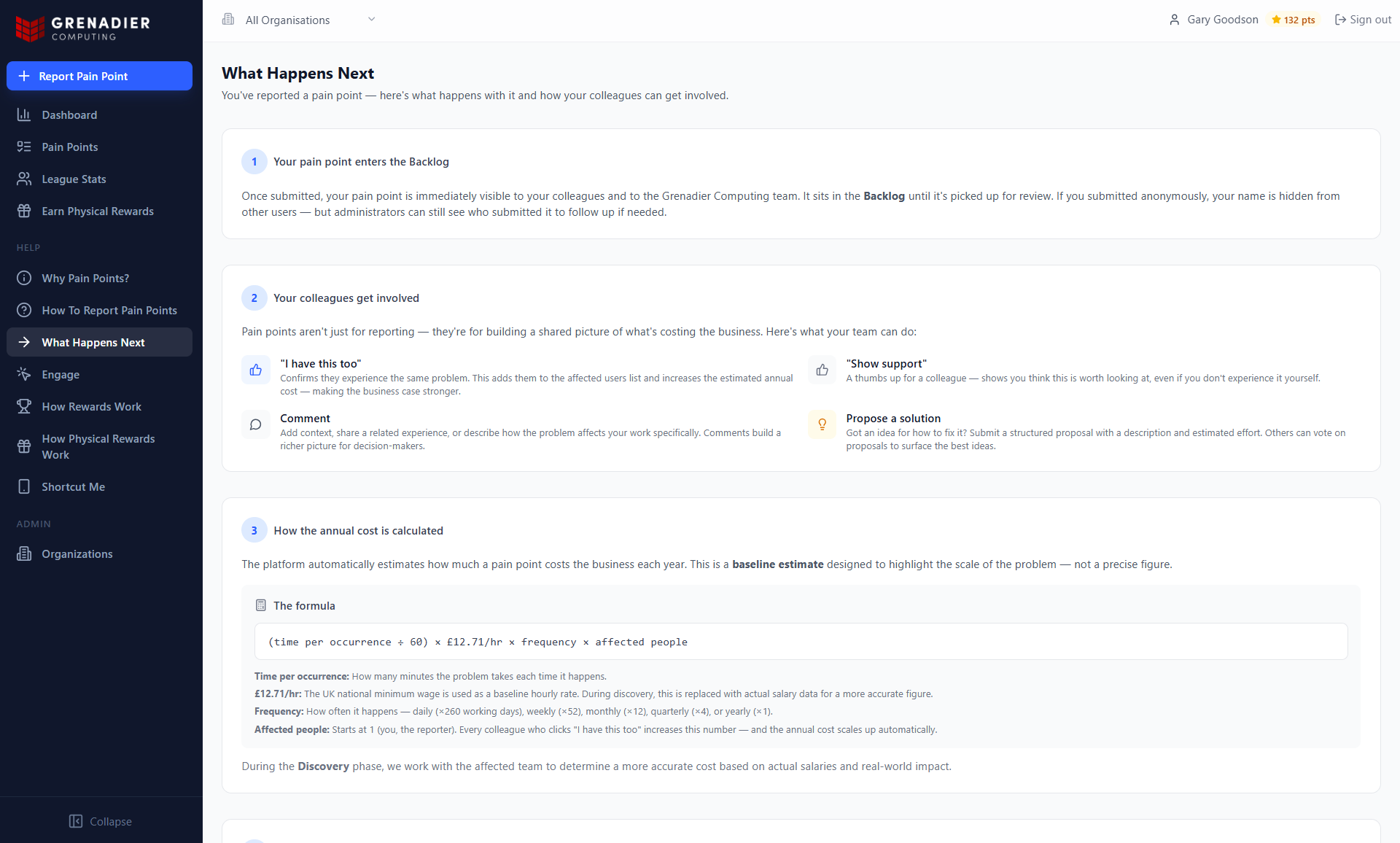Go to Why Pain Points? help page
Viewport: 1400px width, 843px height.
click(x=85, y=278)
